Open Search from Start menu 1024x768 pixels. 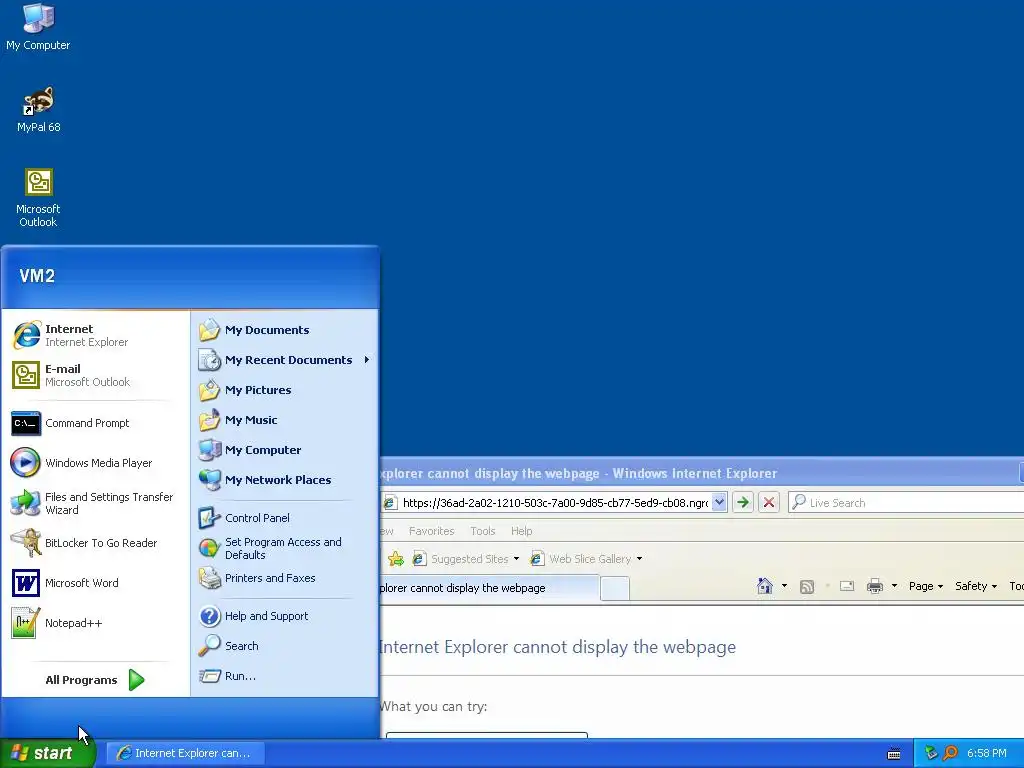click(284, 646)
